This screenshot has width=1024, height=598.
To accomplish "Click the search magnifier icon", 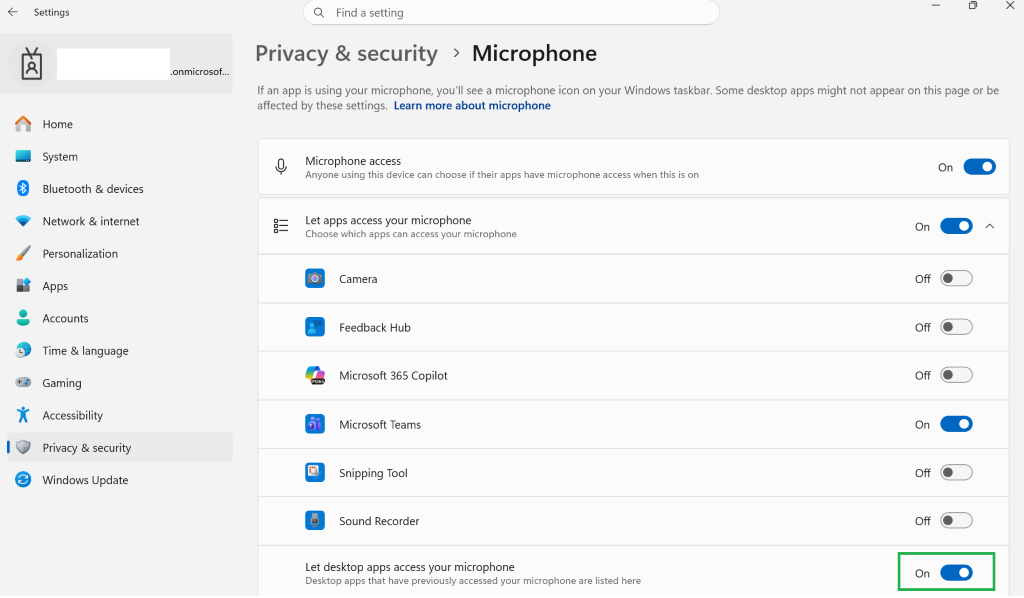I will (x=319, y=12).
